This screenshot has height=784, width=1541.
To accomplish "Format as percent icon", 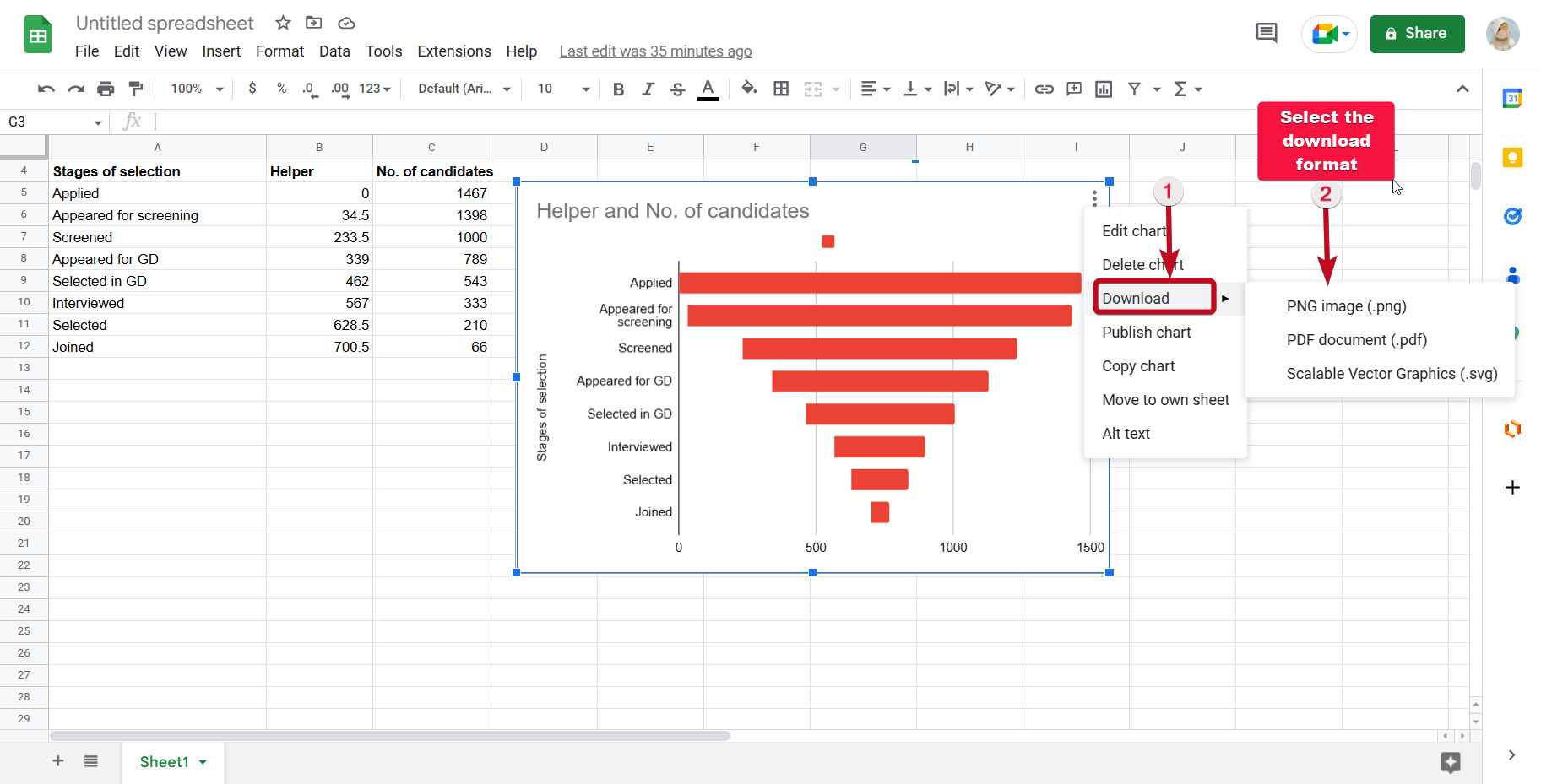I will click(281, 88).
